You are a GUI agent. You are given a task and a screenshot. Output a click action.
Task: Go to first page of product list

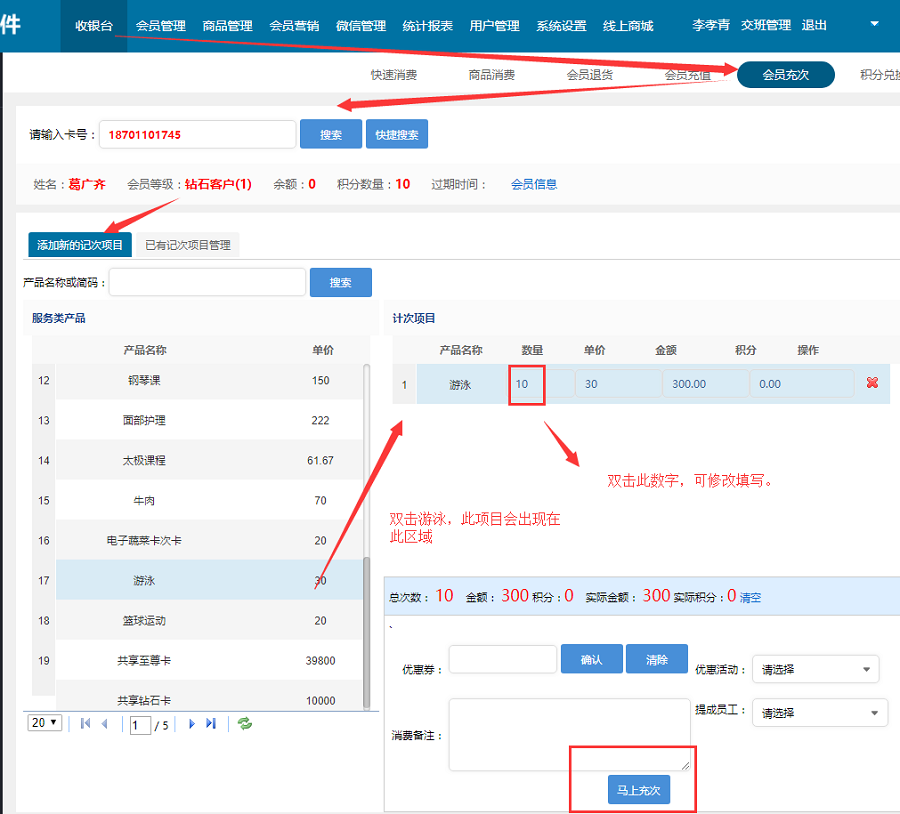(85, 724)
